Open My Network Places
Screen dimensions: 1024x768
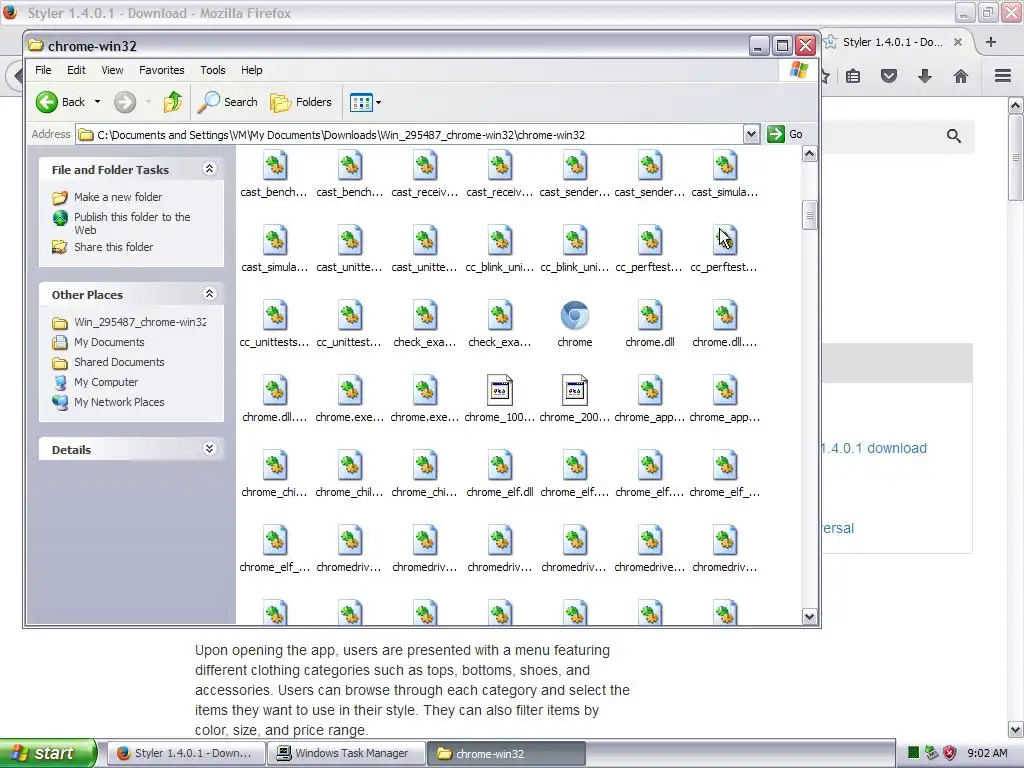[x=119, y=402]
